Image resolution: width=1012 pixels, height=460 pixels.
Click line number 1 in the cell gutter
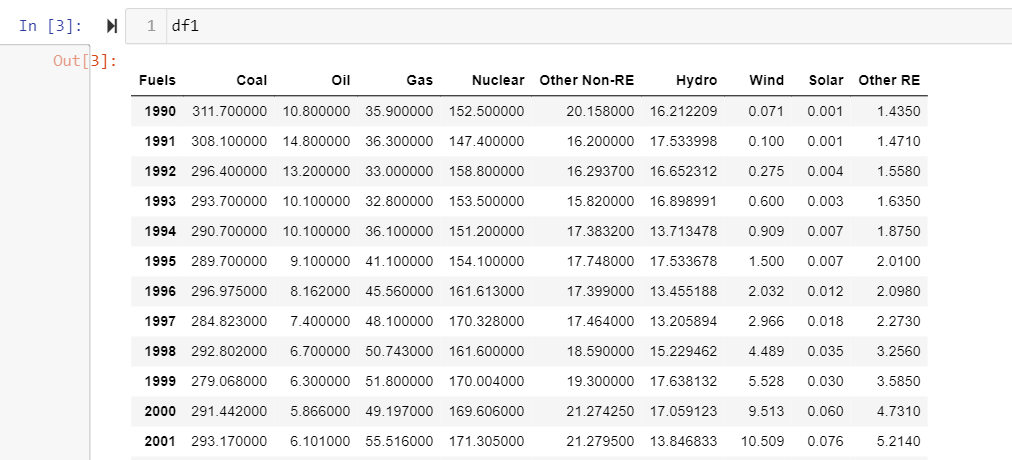click(x=151, y=26)
